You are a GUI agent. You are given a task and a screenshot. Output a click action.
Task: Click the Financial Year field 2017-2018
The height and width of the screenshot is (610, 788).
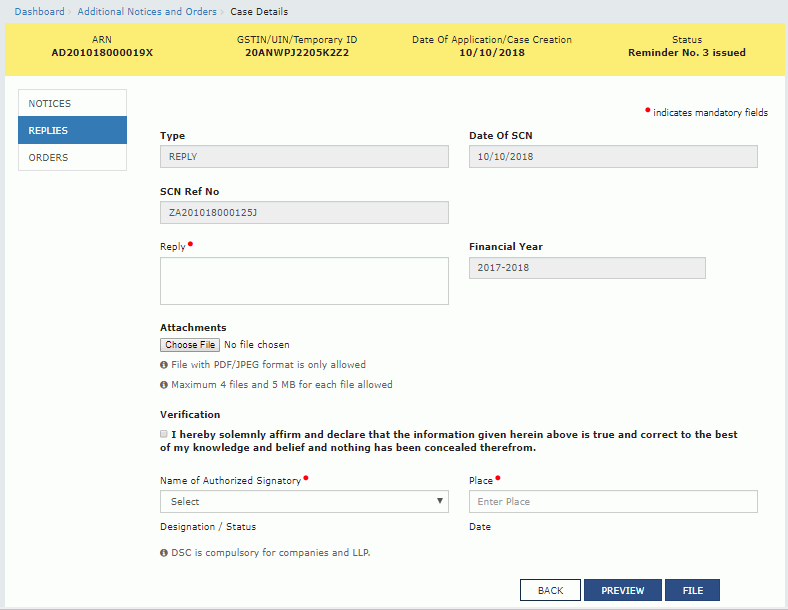(x=587, y=268)
